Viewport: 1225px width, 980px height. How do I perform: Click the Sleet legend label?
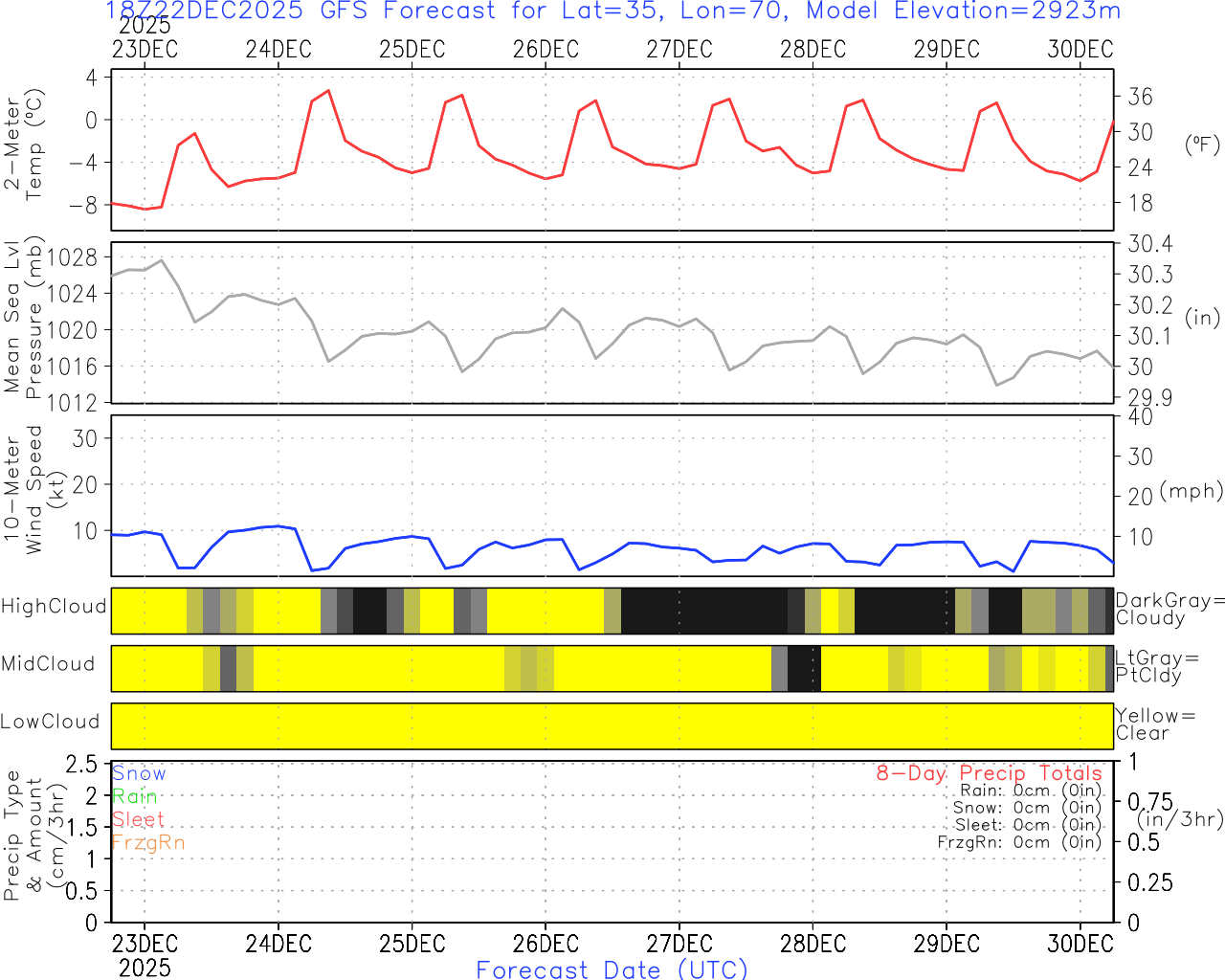coord(138,820)
